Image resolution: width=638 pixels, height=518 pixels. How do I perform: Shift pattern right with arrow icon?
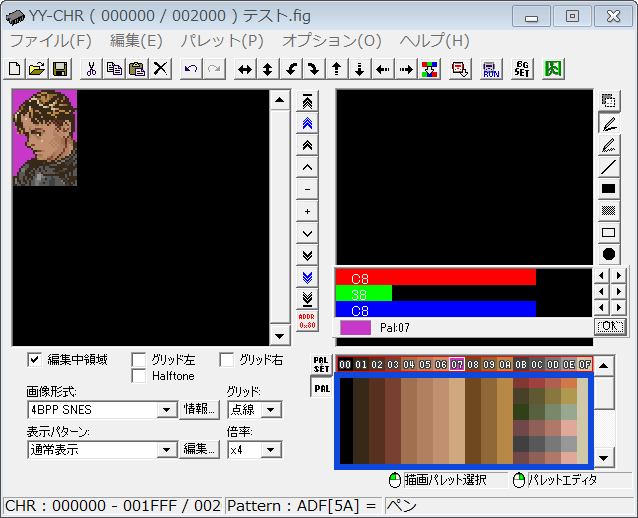[x=406, y=69]
